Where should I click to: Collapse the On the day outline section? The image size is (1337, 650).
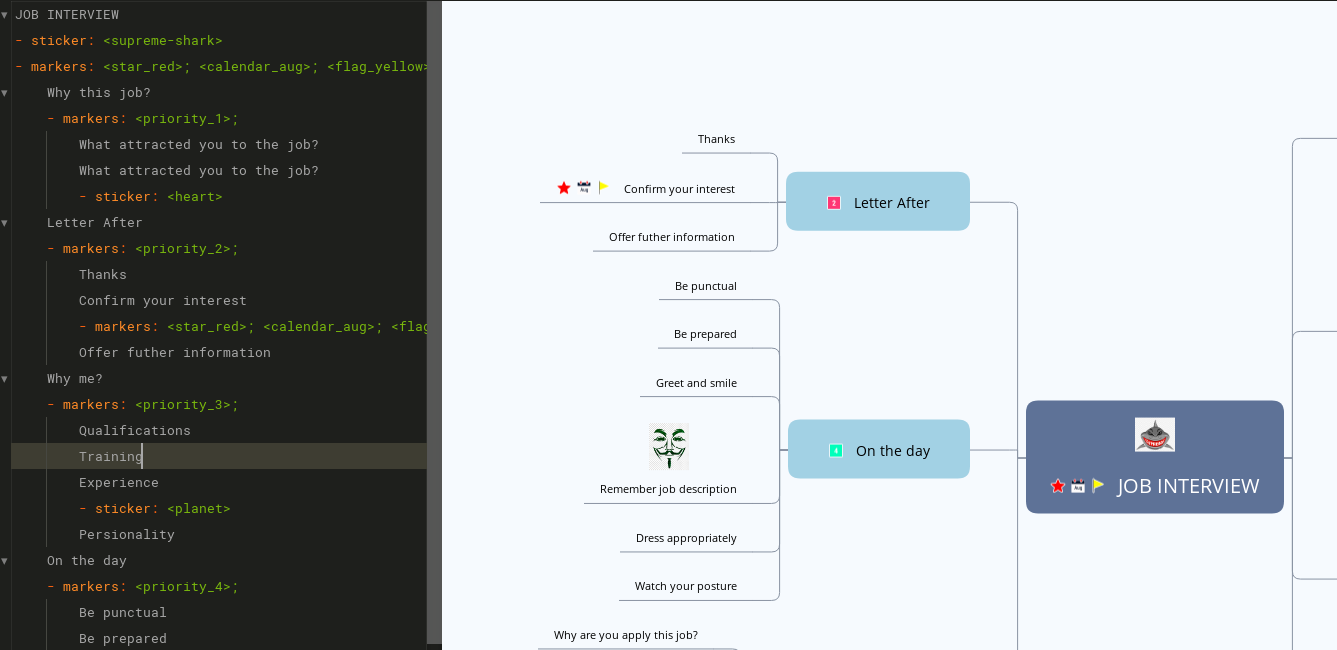click(4, 560)
